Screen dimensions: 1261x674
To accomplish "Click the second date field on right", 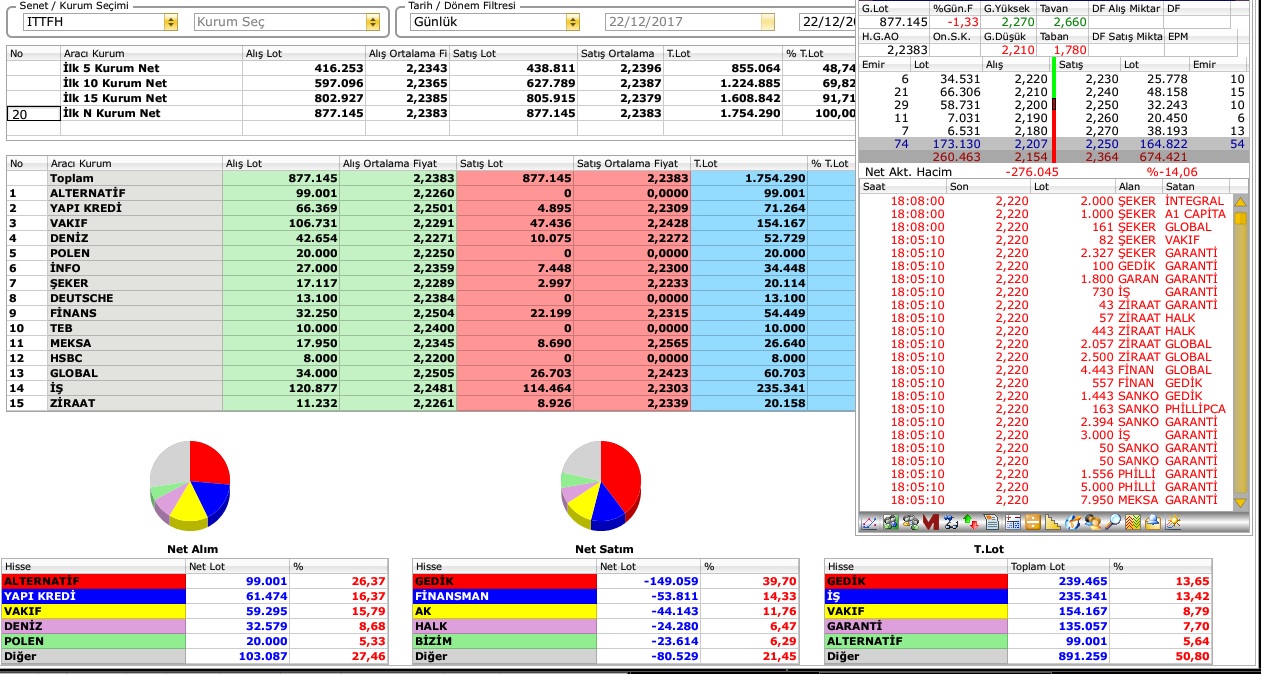I will click(826, 22).
